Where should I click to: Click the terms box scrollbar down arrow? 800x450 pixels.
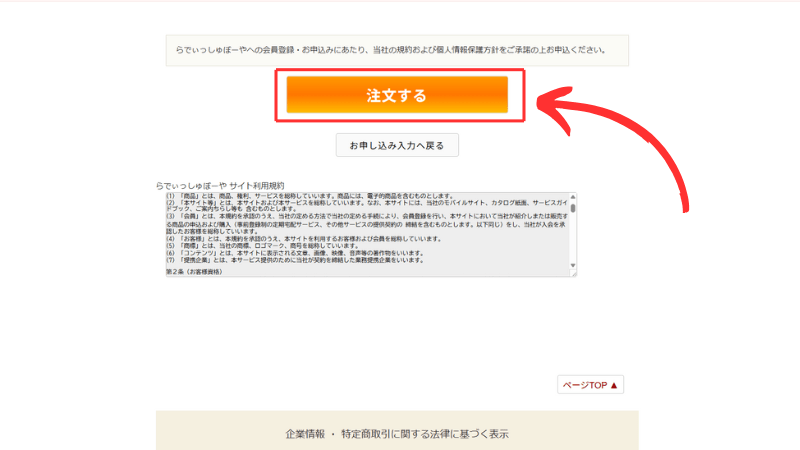point(574,272)
